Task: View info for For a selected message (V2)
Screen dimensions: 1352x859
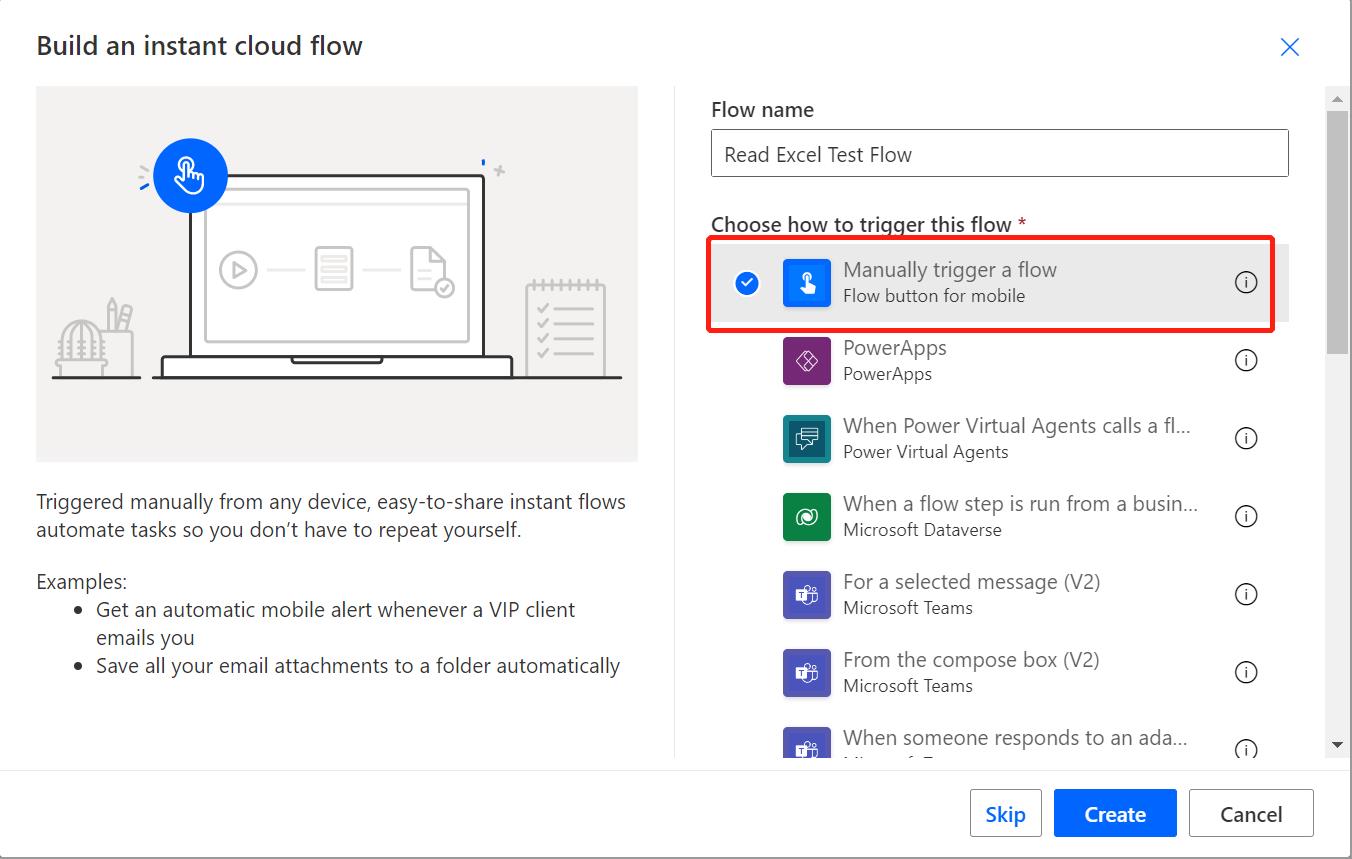Action: (1246, 594)
